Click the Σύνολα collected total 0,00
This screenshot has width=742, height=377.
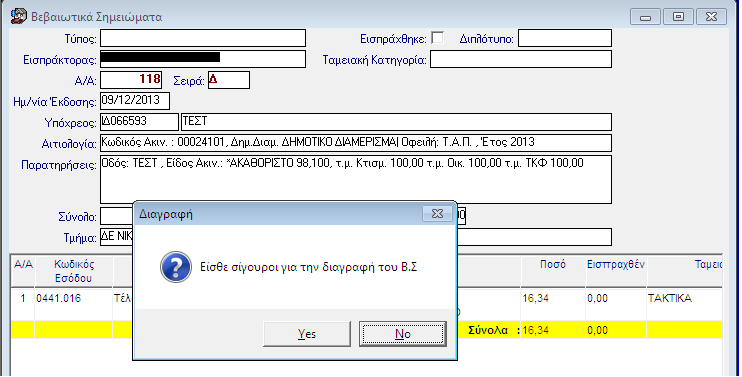(616, 330)
